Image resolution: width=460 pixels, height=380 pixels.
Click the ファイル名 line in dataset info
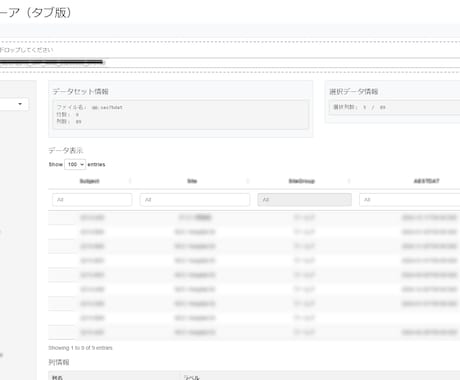[x=89, y=107]
